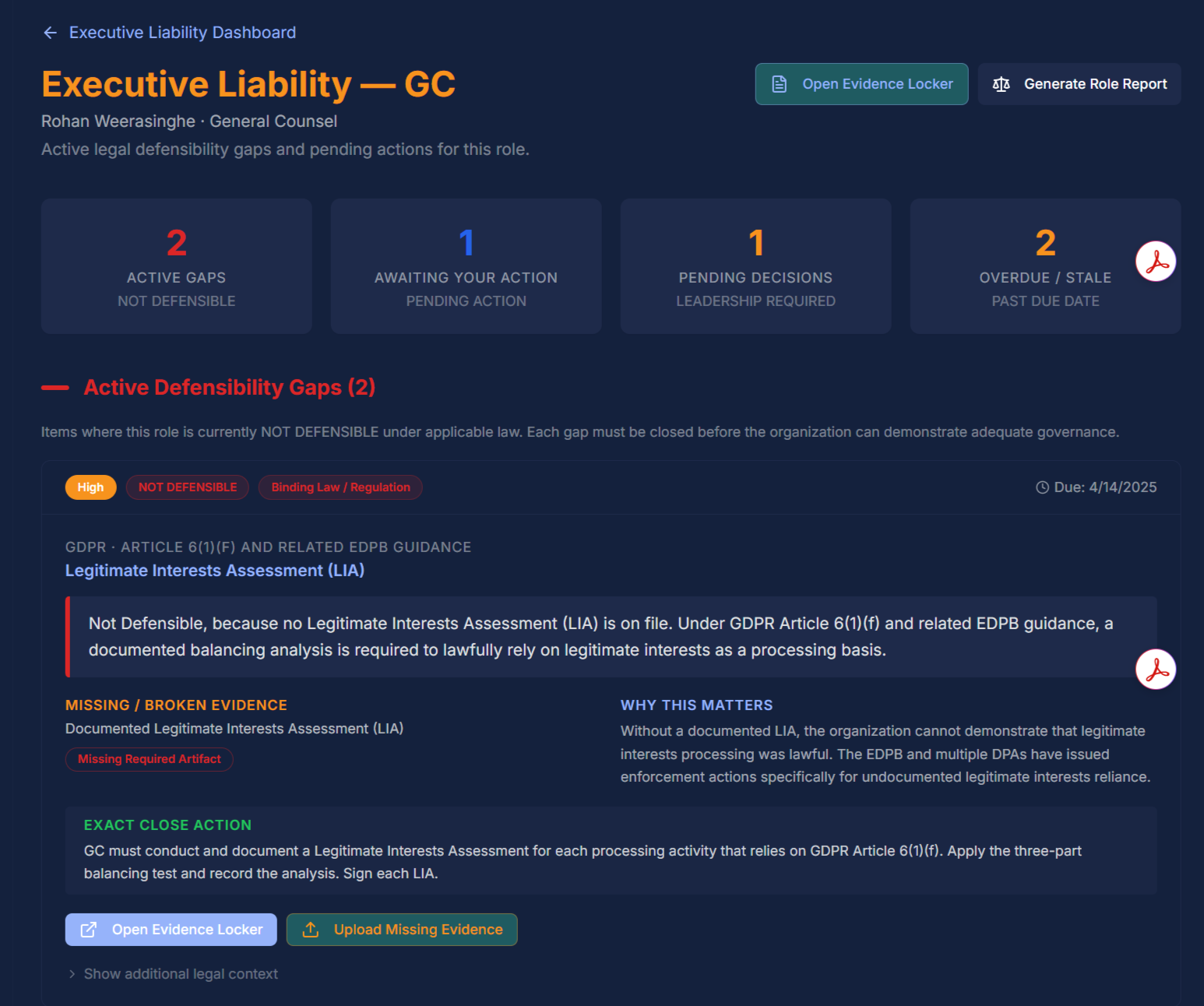Screen dimensions: 1204x1006
Task: Toggle the NOT DEFENSIBLE status badge
Action: coord(187,487)
